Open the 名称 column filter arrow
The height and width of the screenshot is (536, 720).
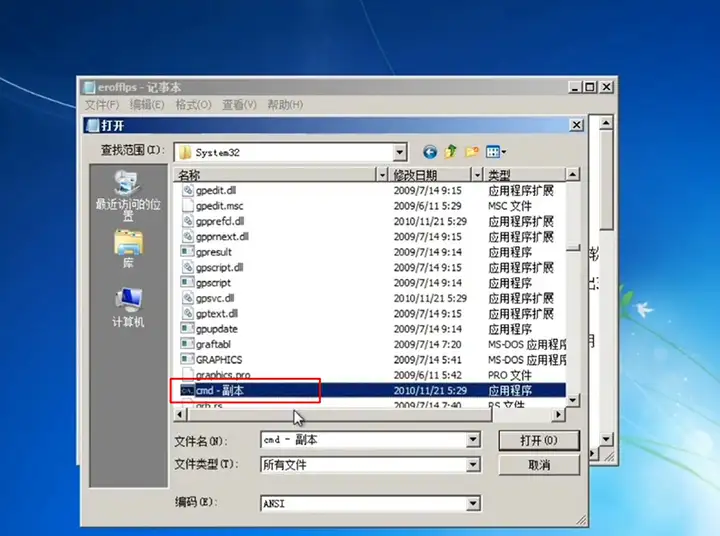[x=382, y=175]
